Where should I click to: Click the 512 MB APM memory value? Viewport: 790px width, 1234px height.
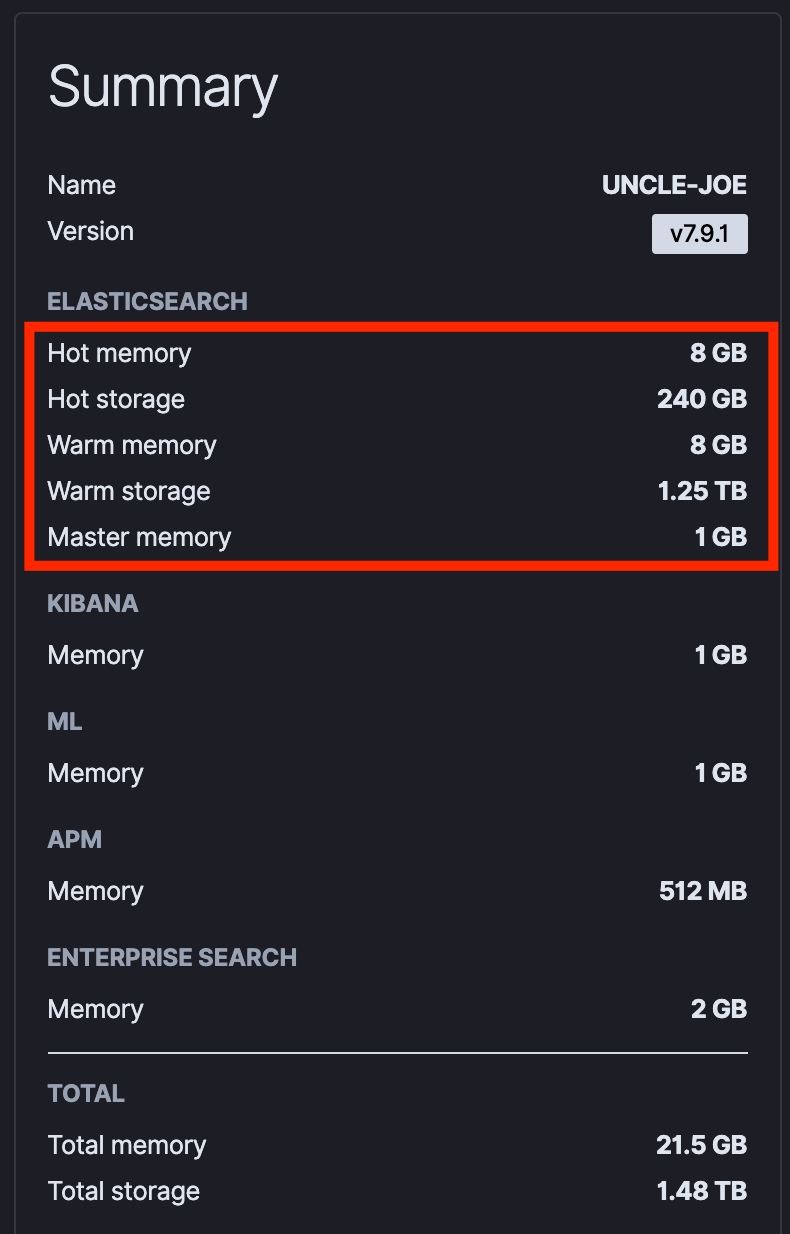point(703,891)
